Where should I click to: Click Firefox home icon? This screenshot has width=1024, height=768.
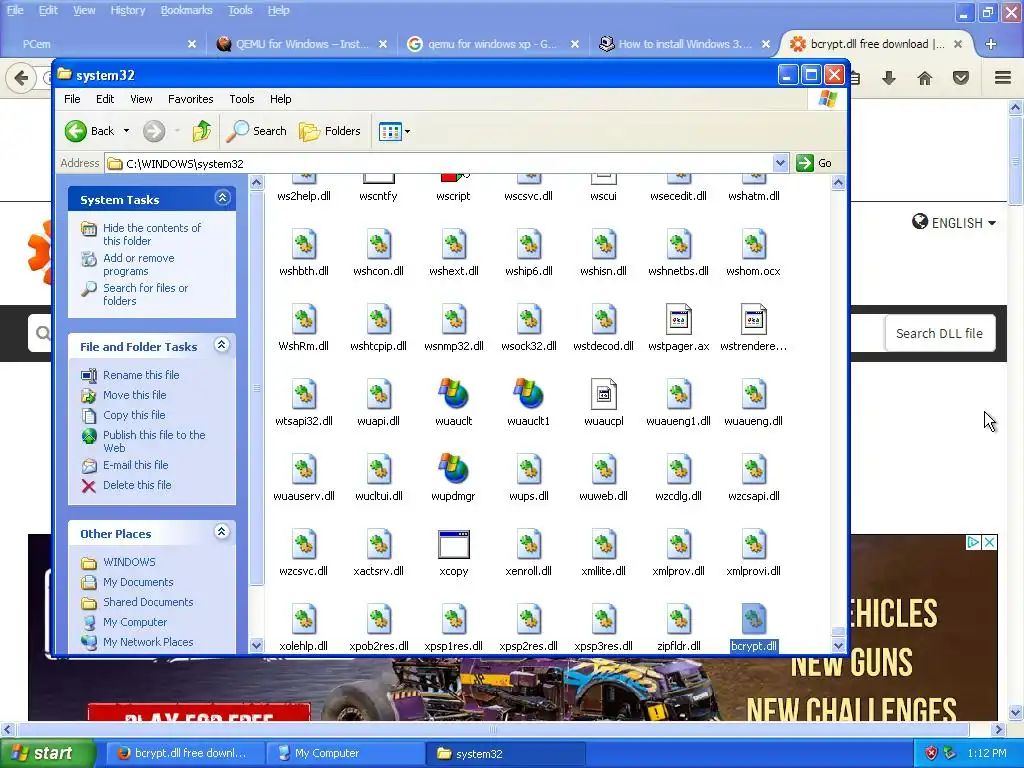[x=925, y=78]
